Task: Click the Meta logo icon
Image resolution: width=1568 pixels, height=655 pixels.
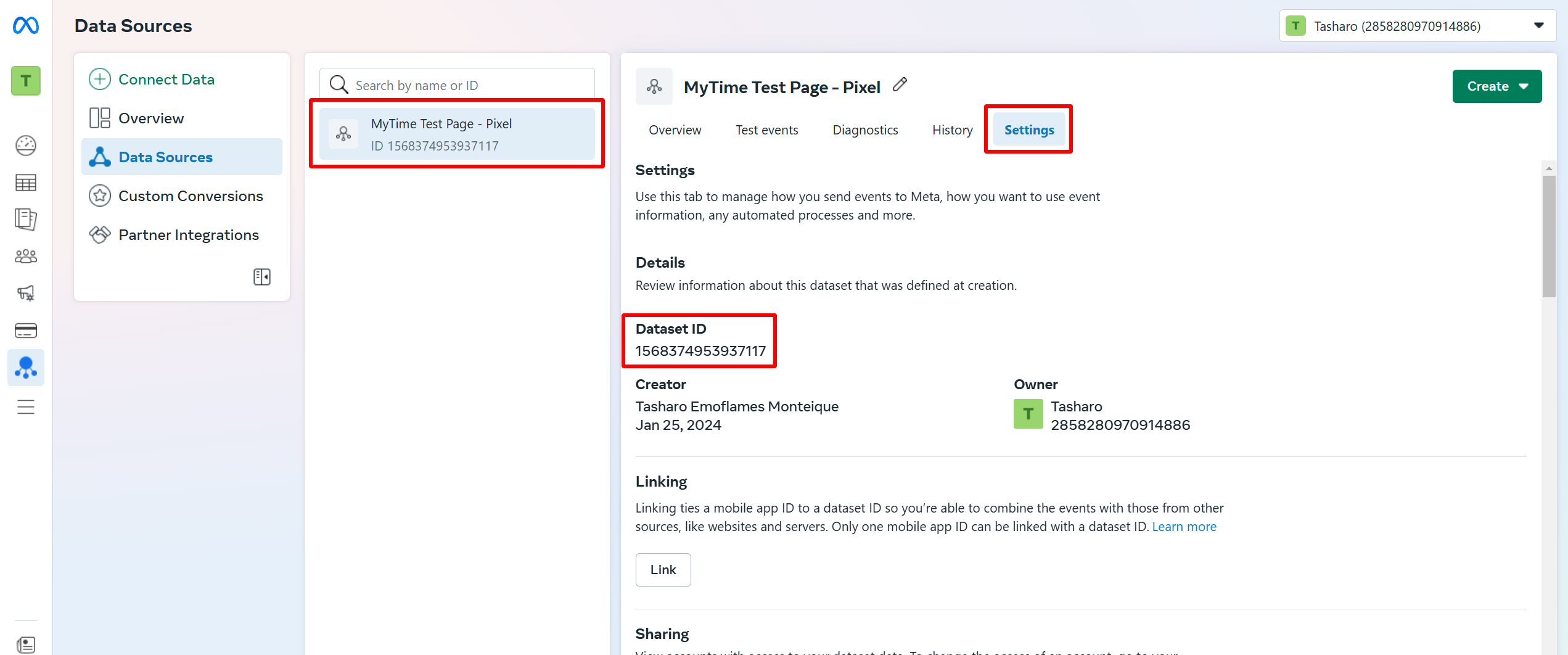Action: tap(26, 25)
